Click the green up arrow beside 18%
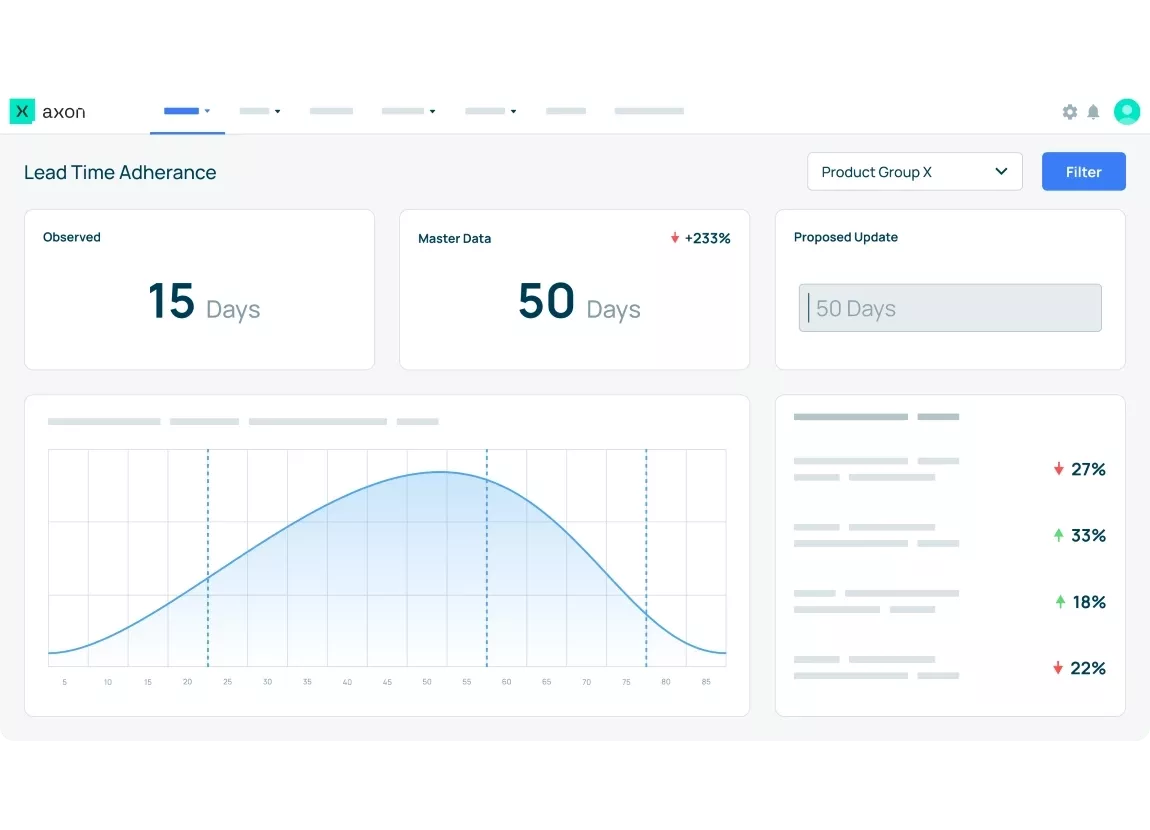The height and width of the screenshot is (830, 1150). tap(1060, 602)
